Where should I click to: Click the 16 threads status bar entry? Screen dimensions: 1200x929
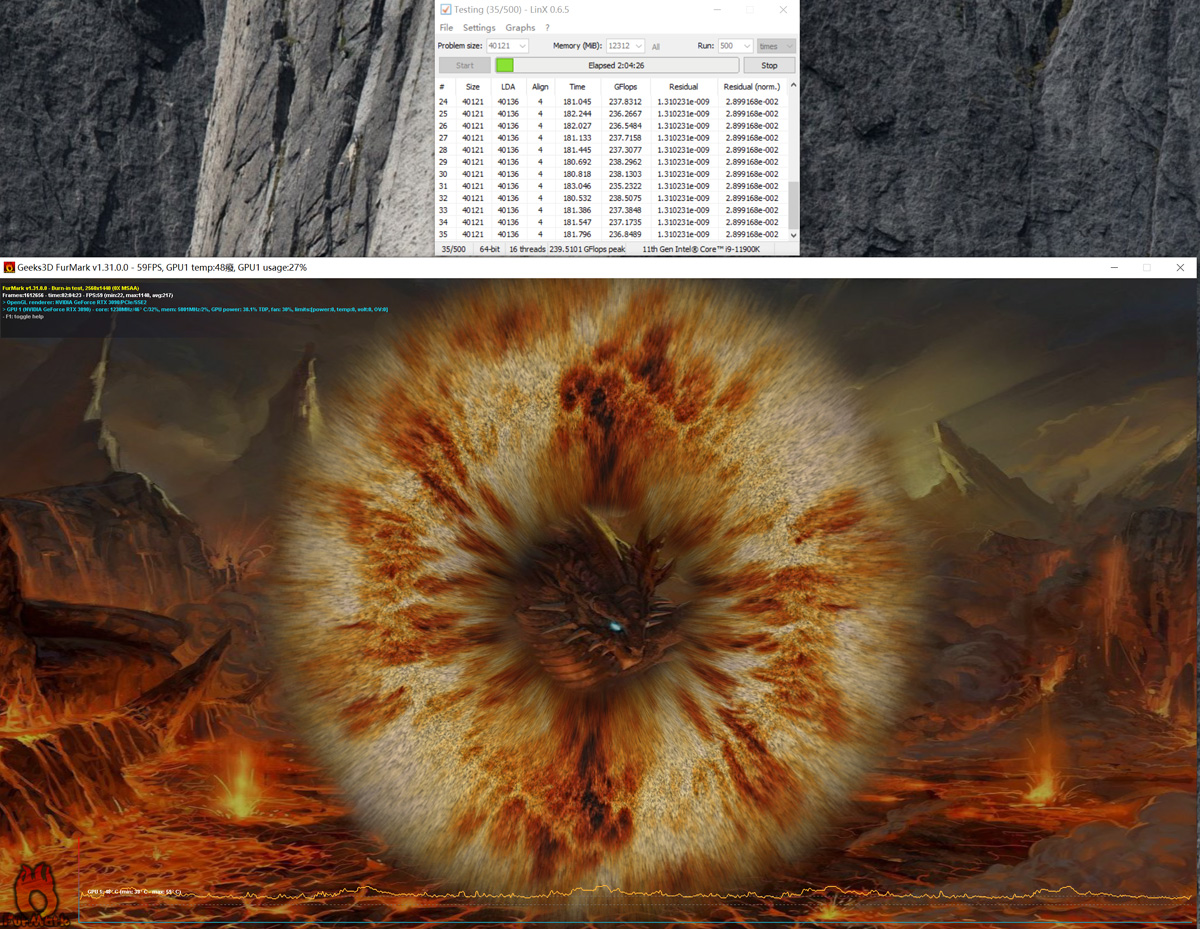pyautogui.click(x=526, y=249)
